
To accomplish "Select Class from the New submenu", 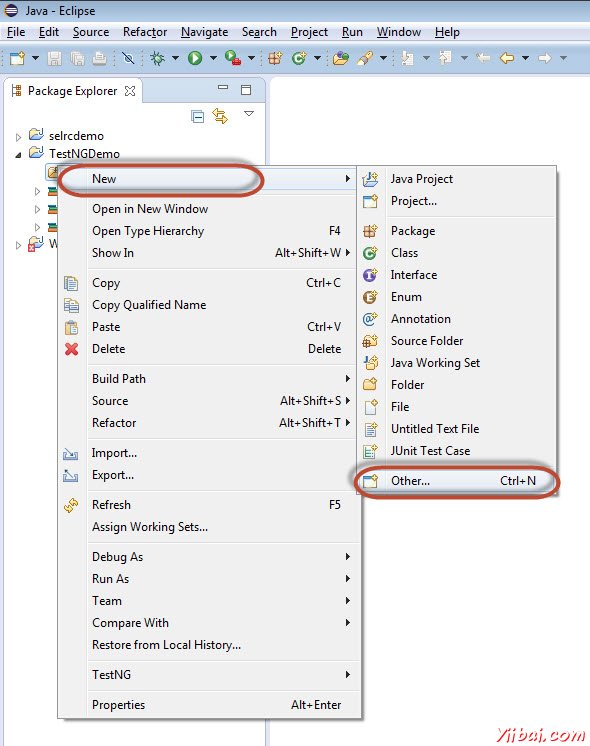I will [457, 253].
